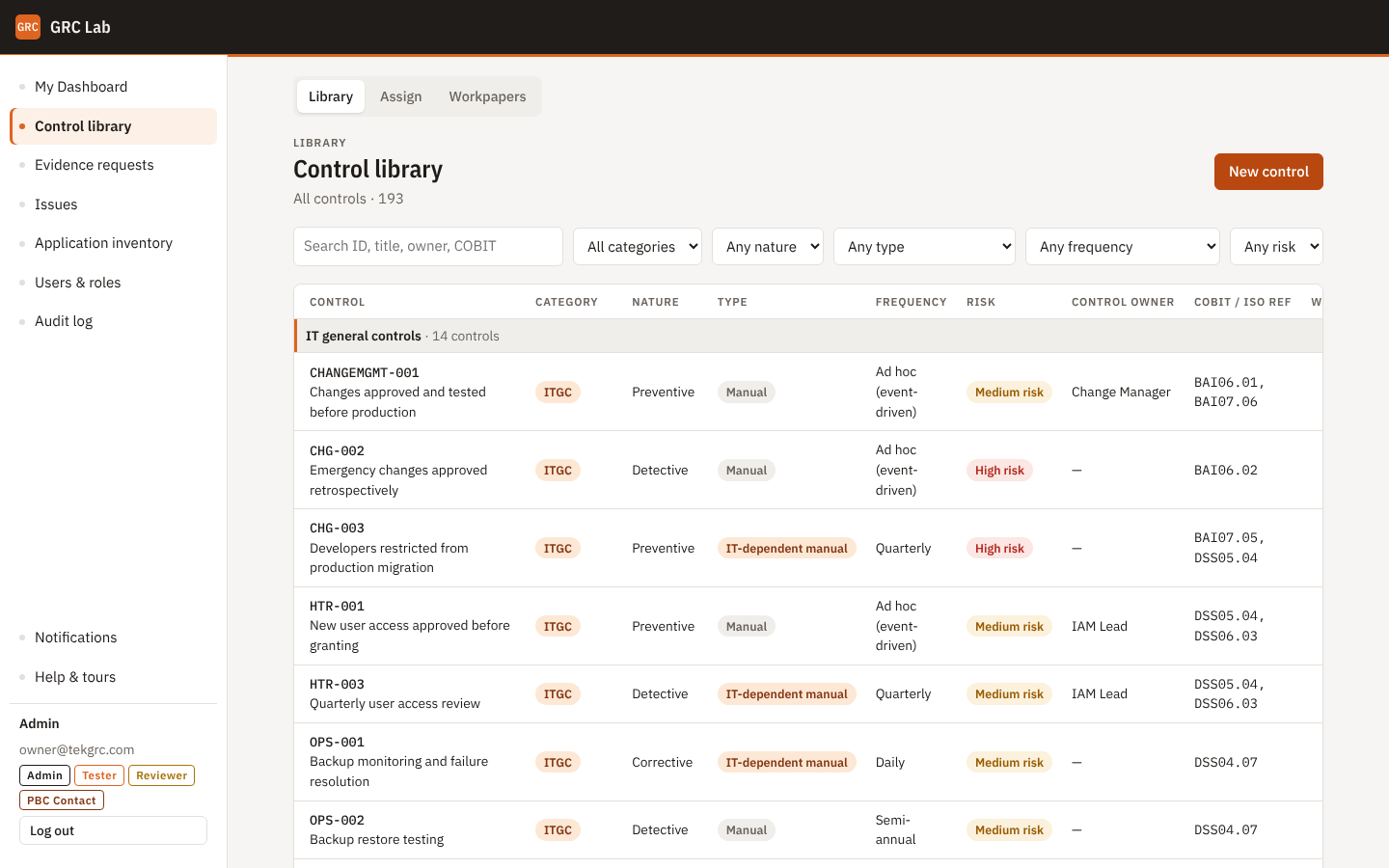Select control CHG-003
Screen dimensions: 1389x868
(x=808, y=548)
